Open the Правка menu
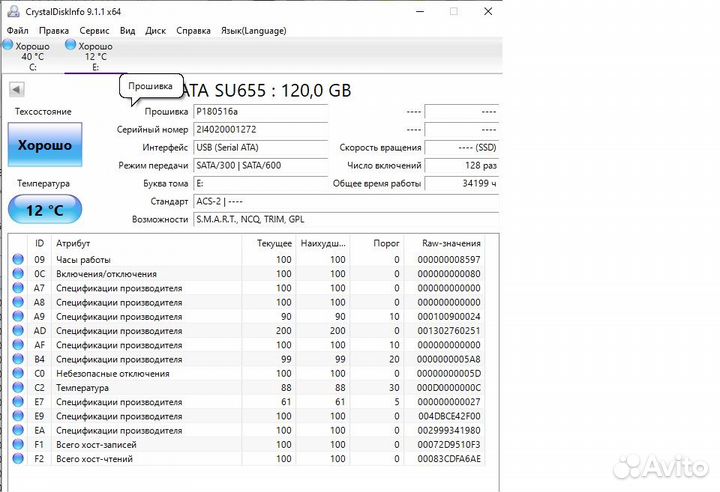Viewport: 720px width, 492px height. point(54,31)
